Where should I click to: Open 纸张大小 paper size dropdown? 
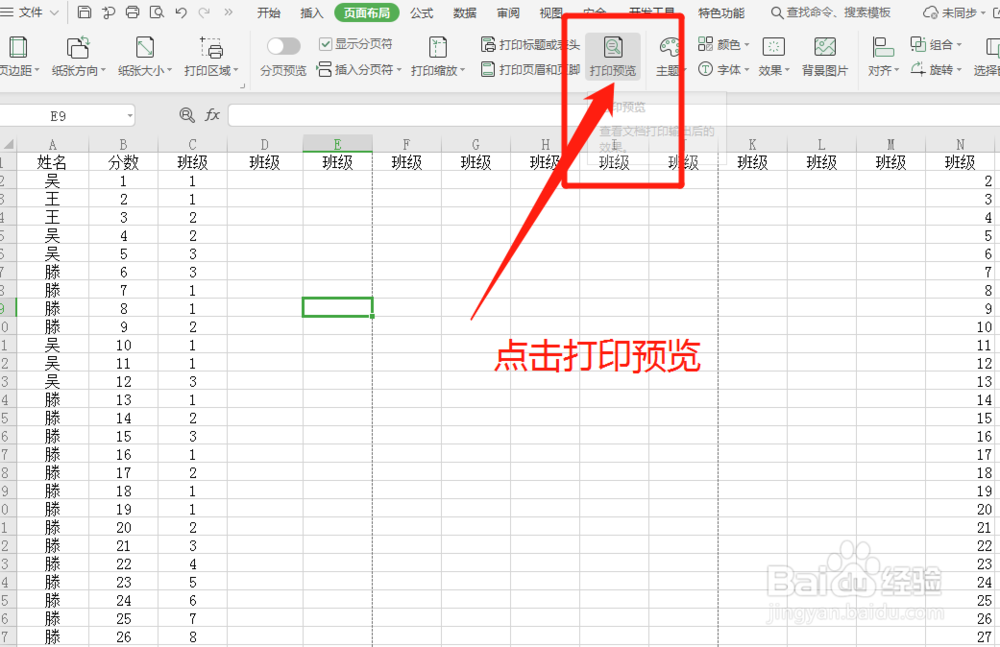click(x=145, y=57)
